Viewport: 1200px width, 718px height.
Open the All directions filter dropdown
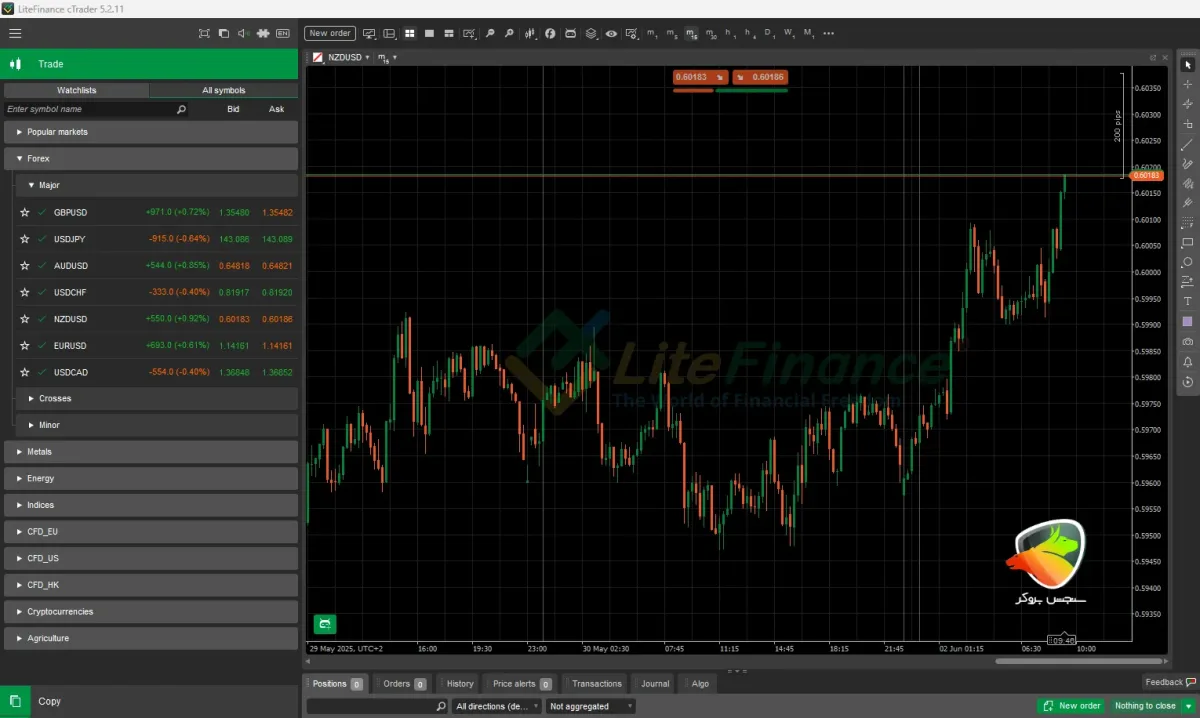pos(496,706)
